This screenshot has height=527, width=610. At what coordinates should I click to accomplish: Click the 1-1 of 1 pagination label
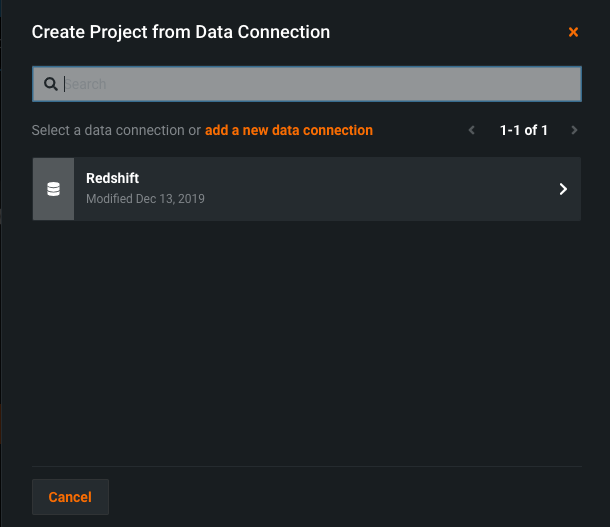(523, 130)
